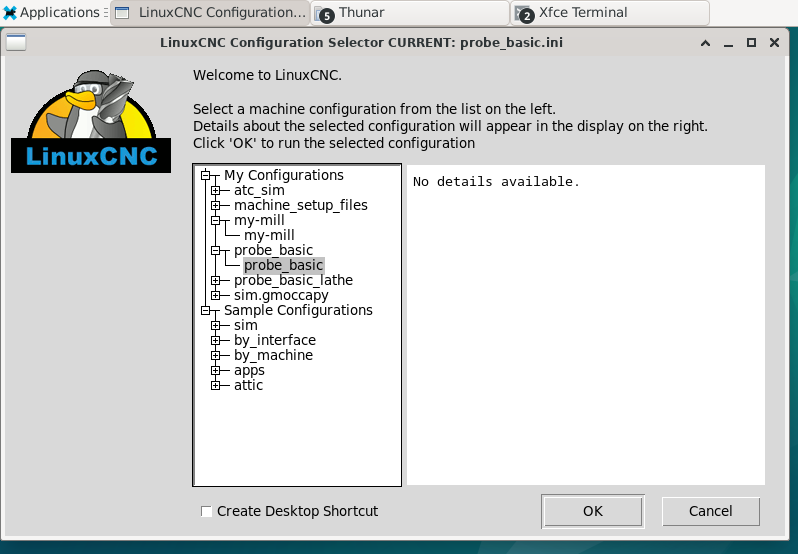Close the Configuration Selector window
798x554 pixels.
pyautogui.click(x=774, y=43)
